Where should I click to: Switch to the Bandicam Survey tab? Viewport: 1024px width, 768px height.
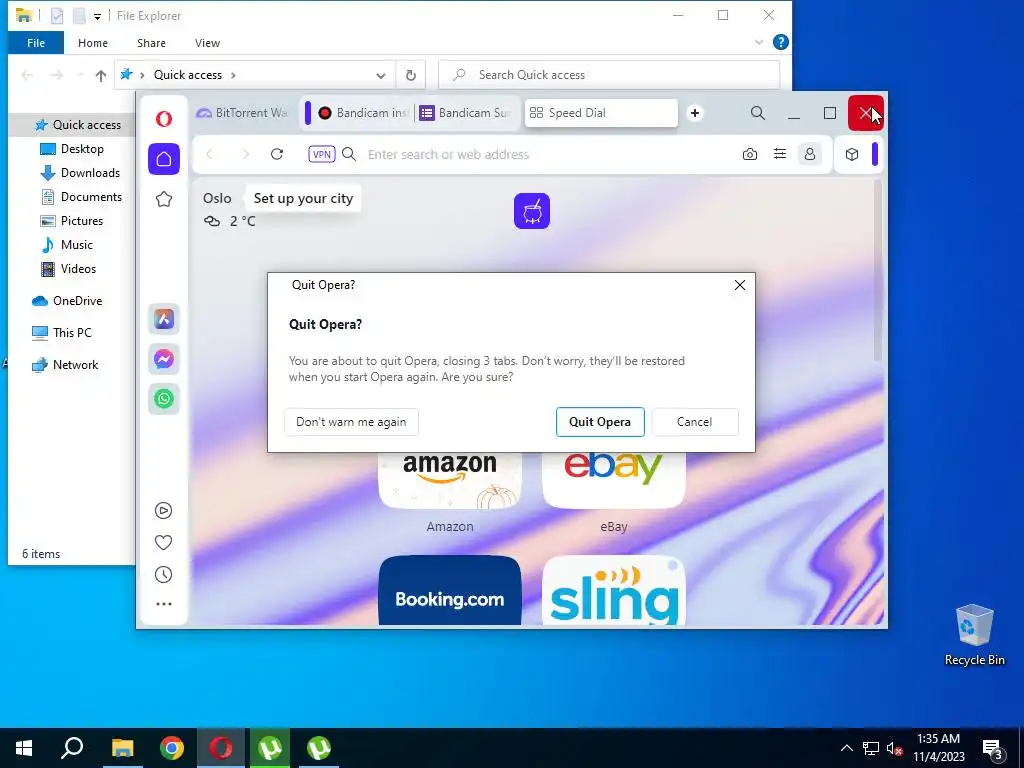[466, 113]
